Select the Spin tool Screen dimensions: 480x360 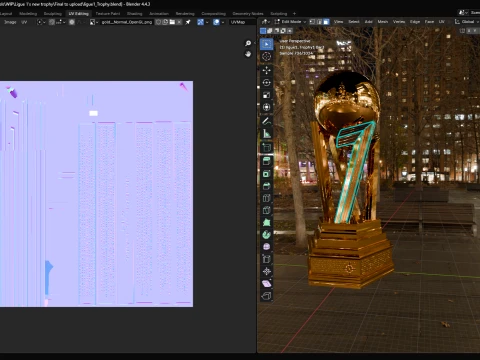[266, 235]
